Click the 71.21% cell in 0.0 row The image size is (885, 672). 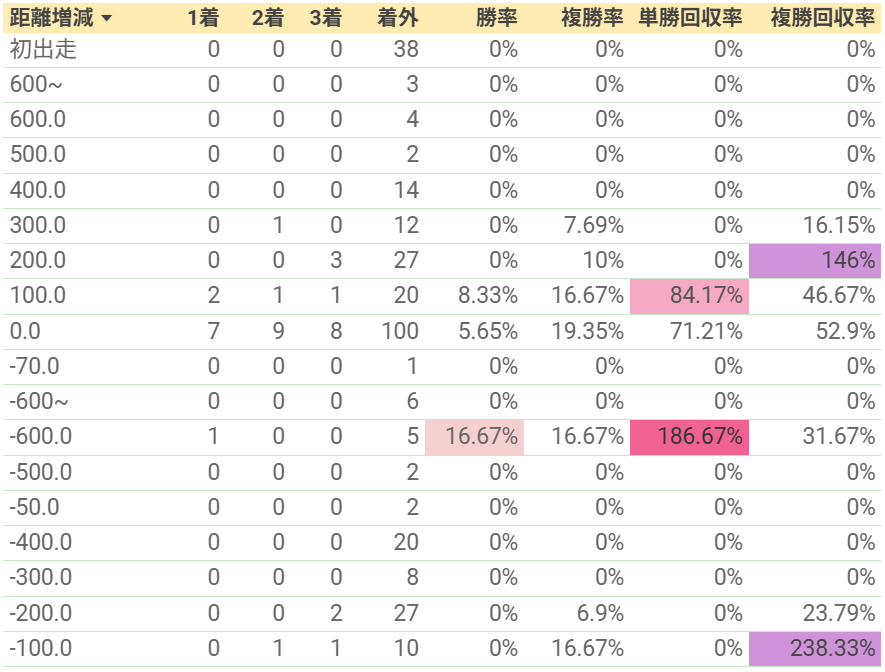click(x=706, y=331)
